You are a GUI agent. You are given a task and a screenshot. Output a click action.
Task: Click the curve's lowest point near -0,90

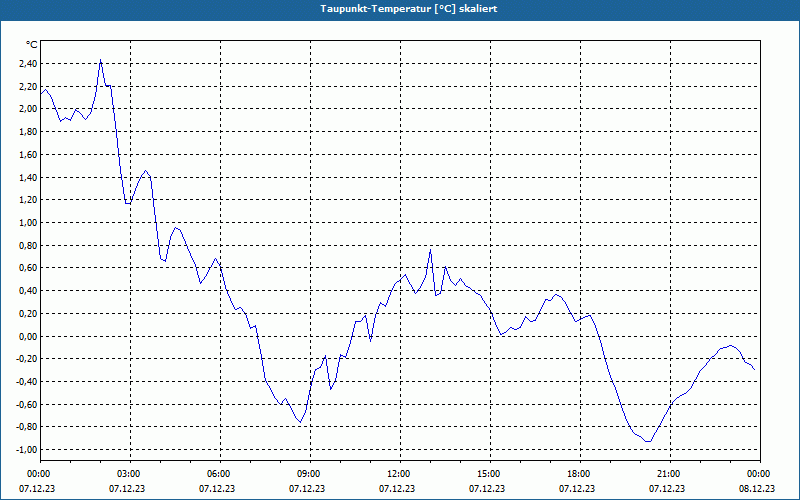pos(648,441)
